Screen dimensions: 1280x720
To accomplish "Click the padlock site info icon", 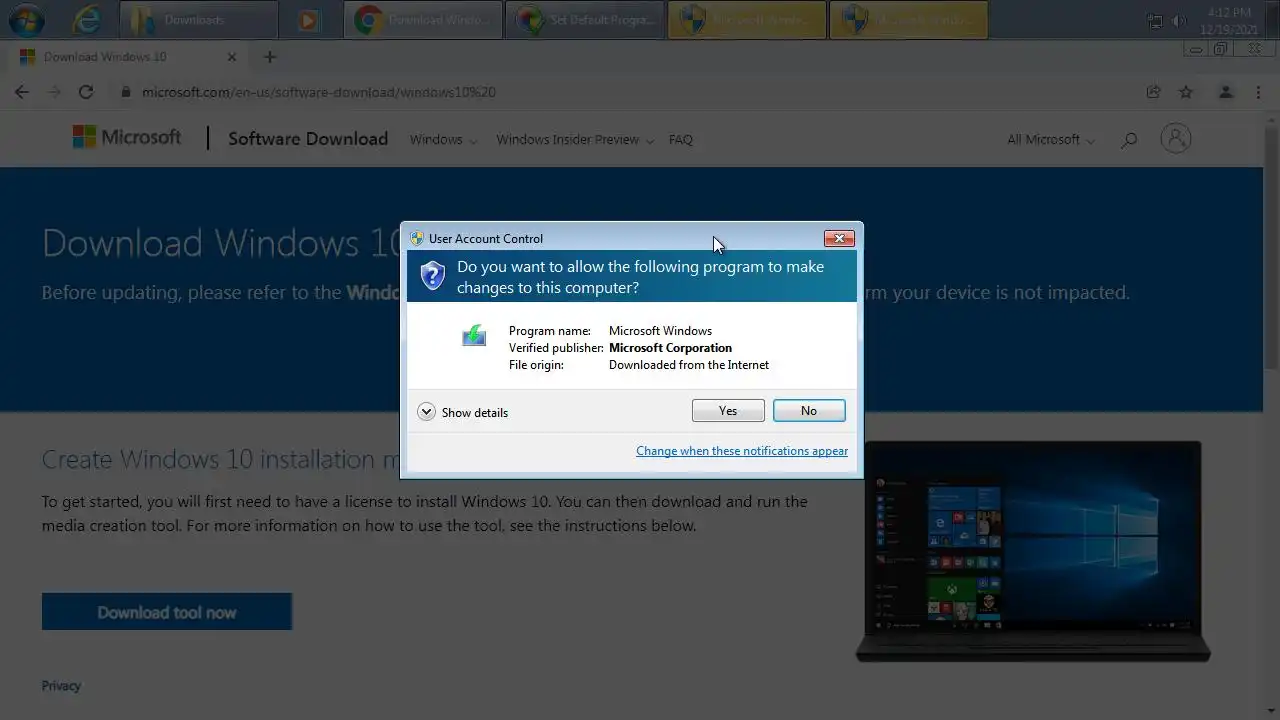I will [x=126, y=92].
